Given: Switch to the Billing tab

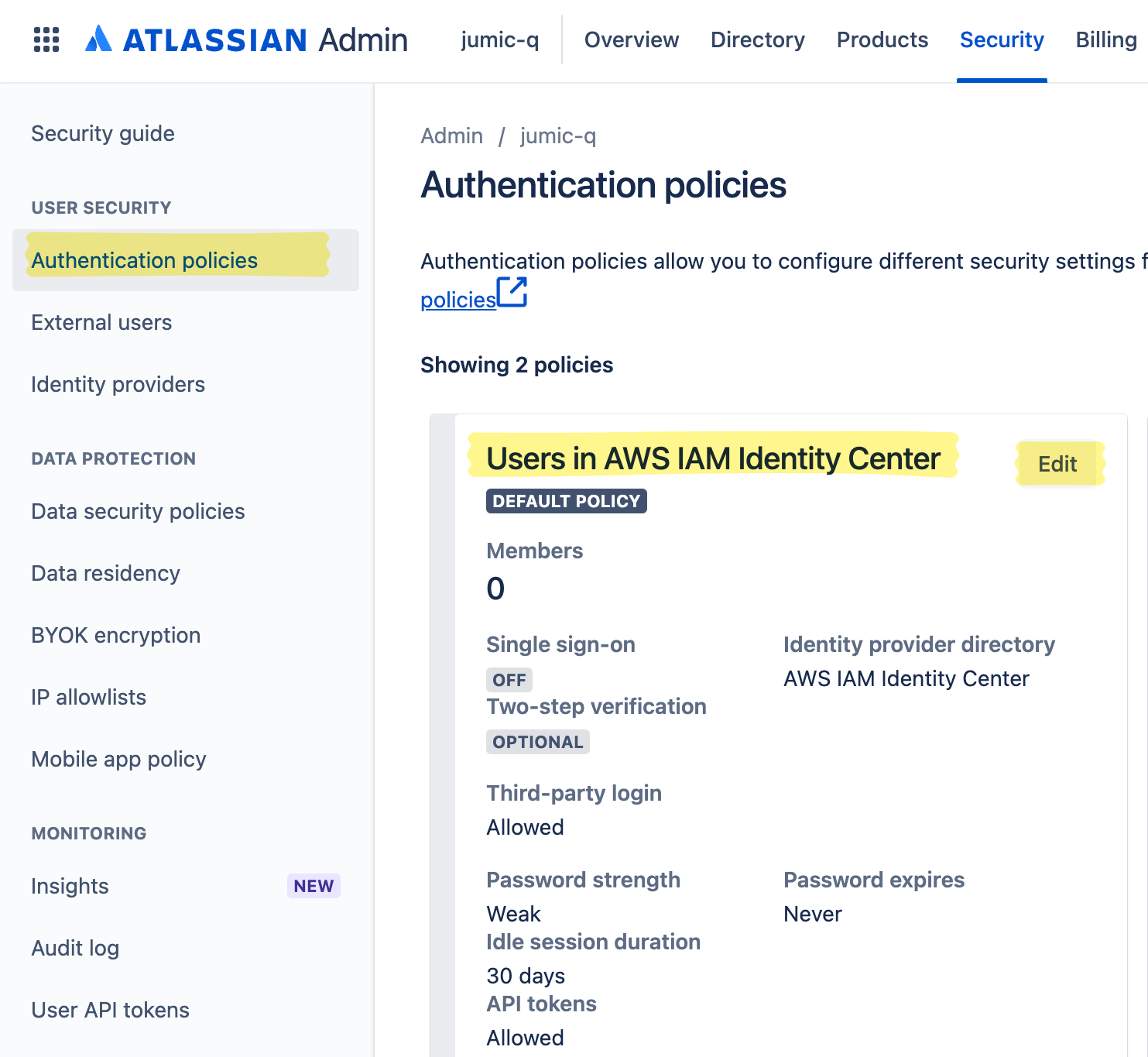Looking at the screenshot, I should click(x=1105, y=39).
